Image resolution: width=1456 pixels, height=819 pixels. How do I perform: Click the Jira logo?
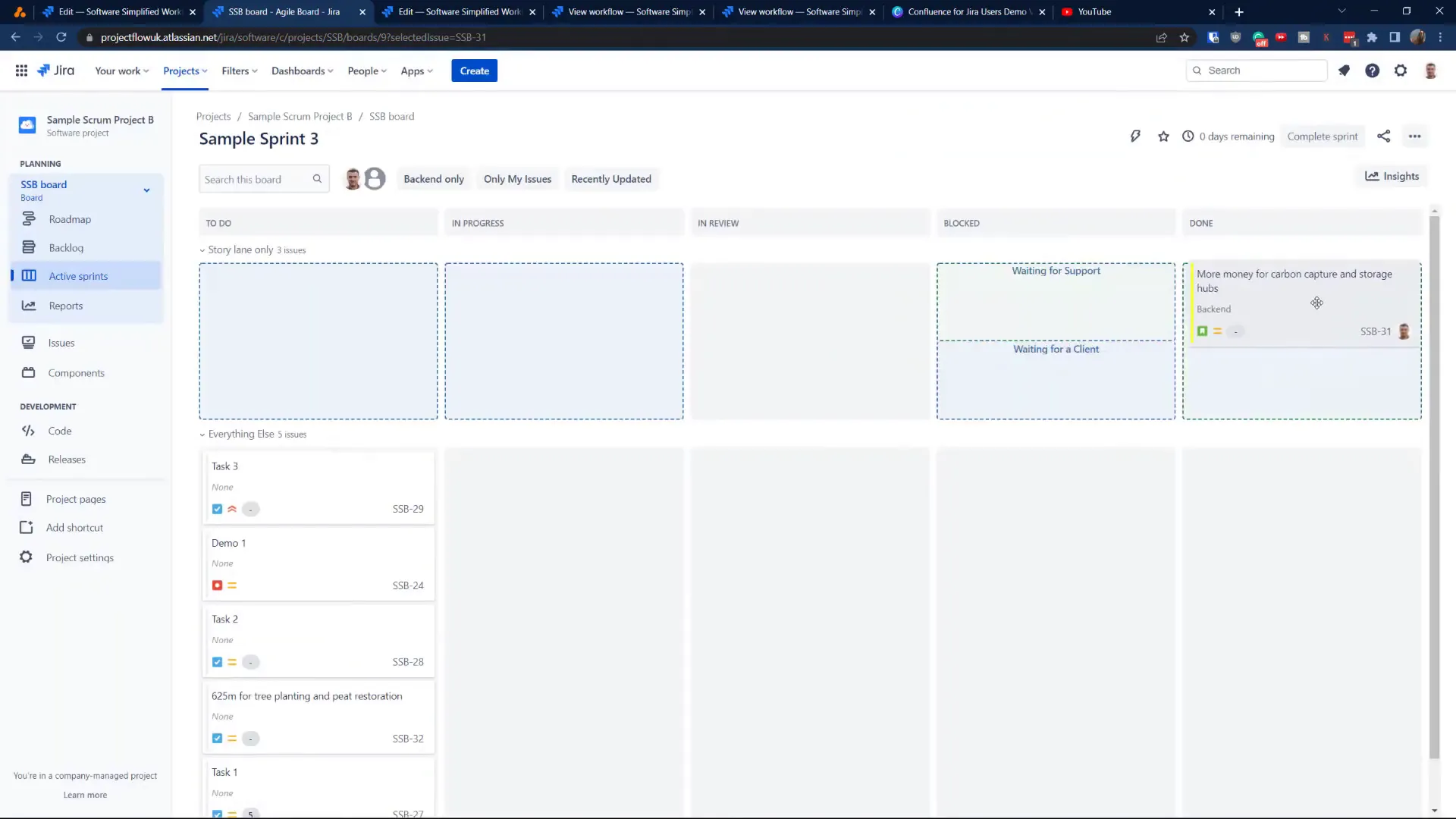coord(56,71)
